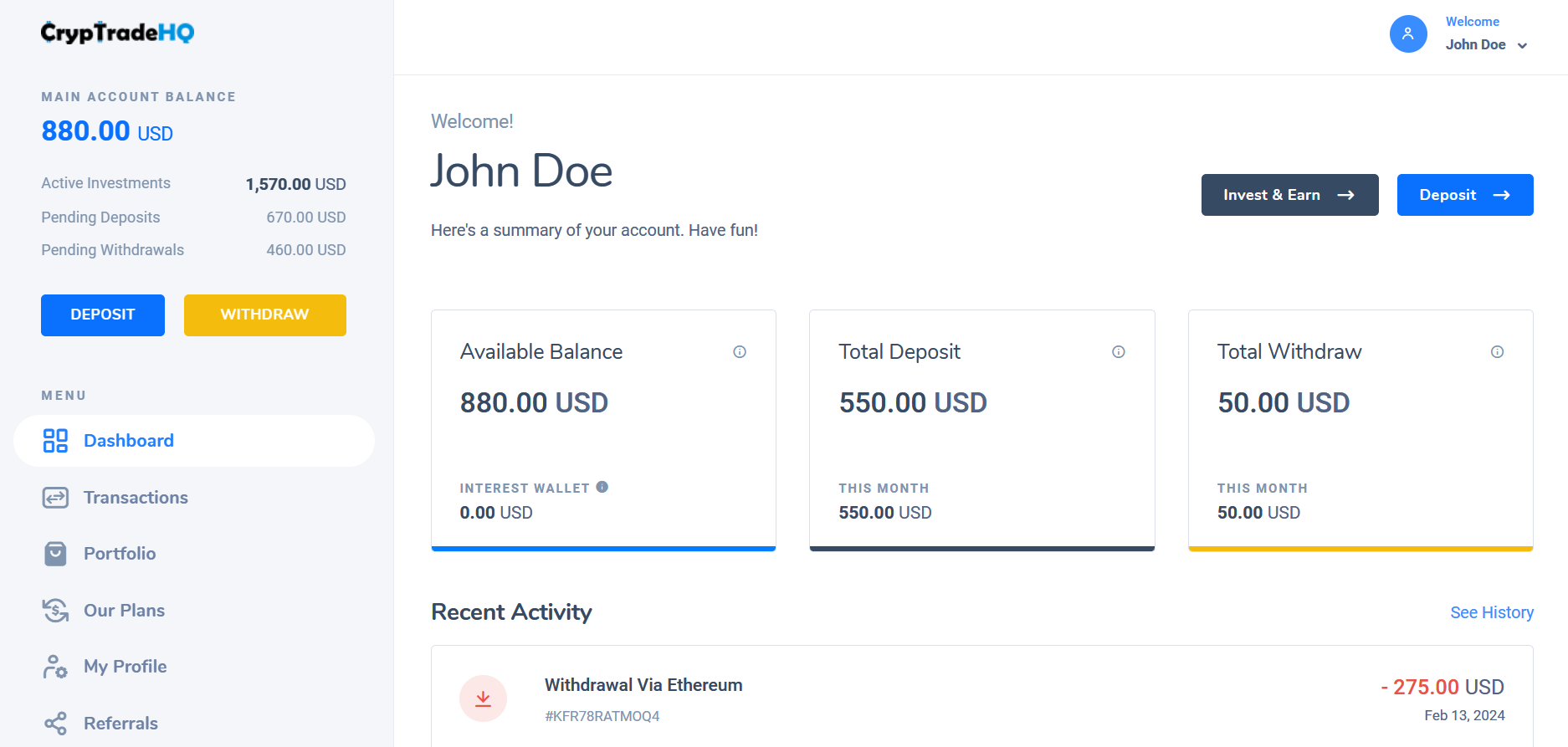The width and height of the screenshot is (1568, 747).
Task: Click the CrypTradeHQ logo
Action: pos(118,33)
